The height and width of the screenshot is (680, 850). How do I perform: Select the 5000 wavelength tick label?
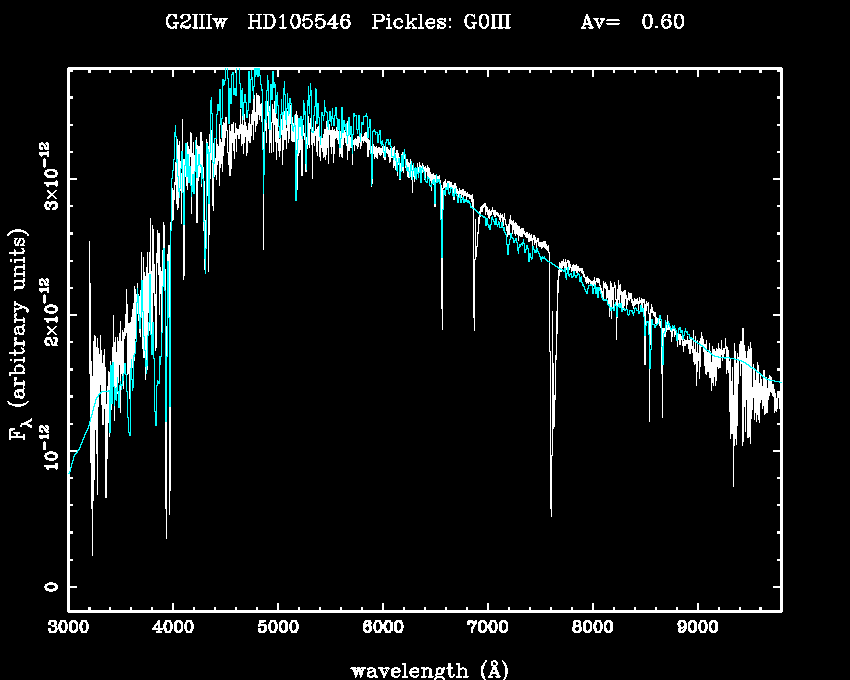click(x=278, y=628)
